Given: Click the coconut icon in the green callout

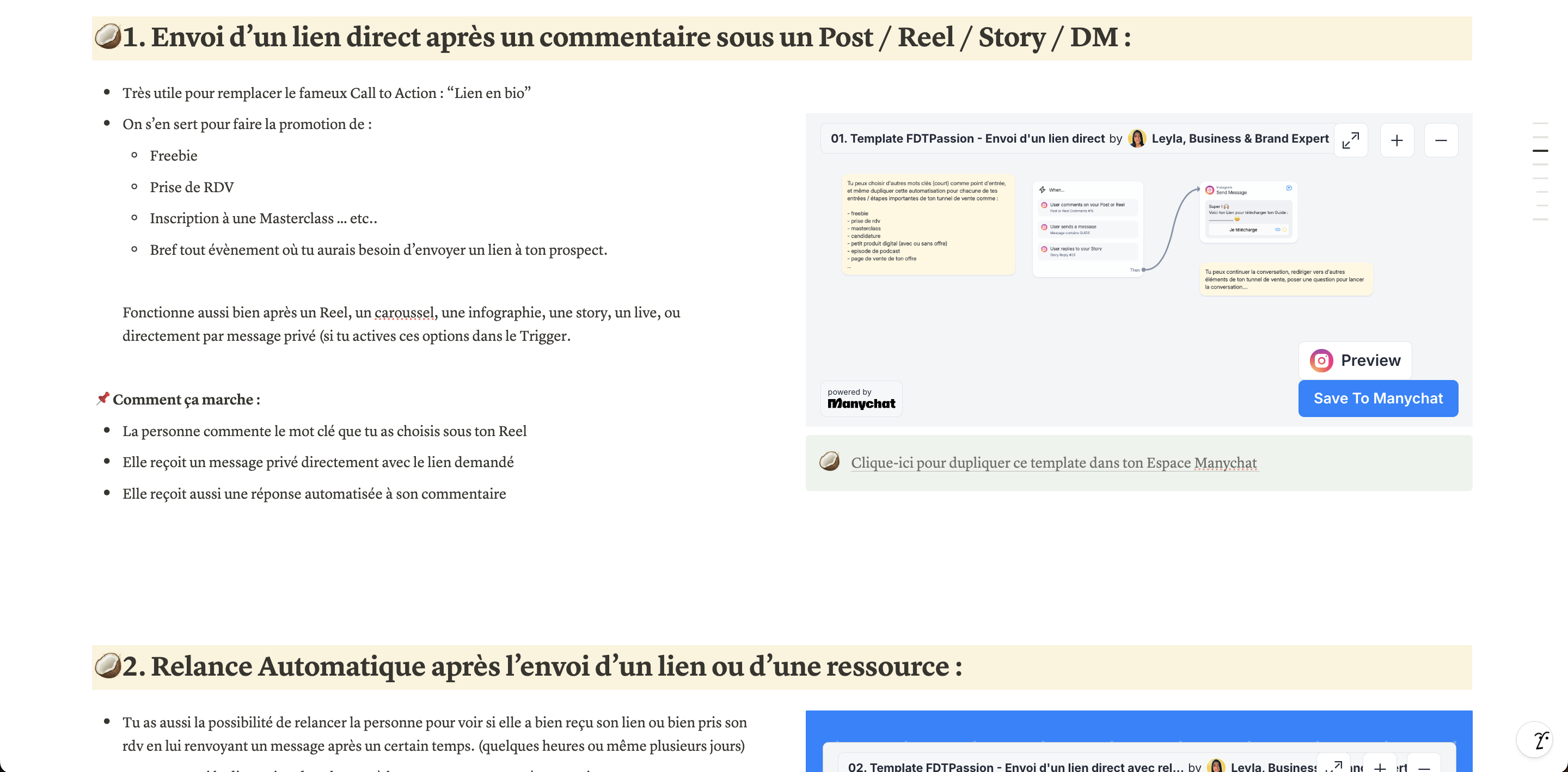Looking at the screenshot, I should click(x=829, y=462).
